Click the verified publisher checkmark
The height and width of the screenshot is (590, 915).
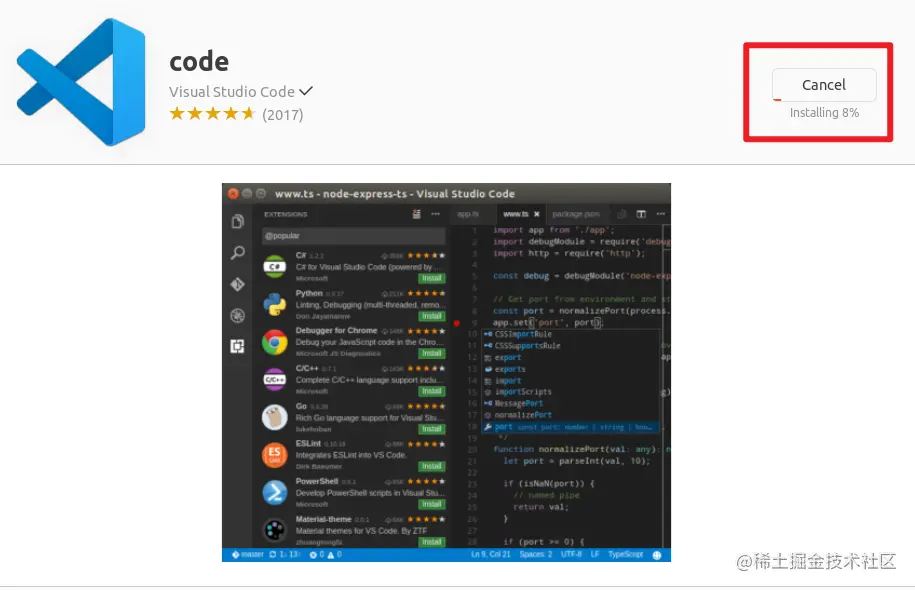click(306, 91)
